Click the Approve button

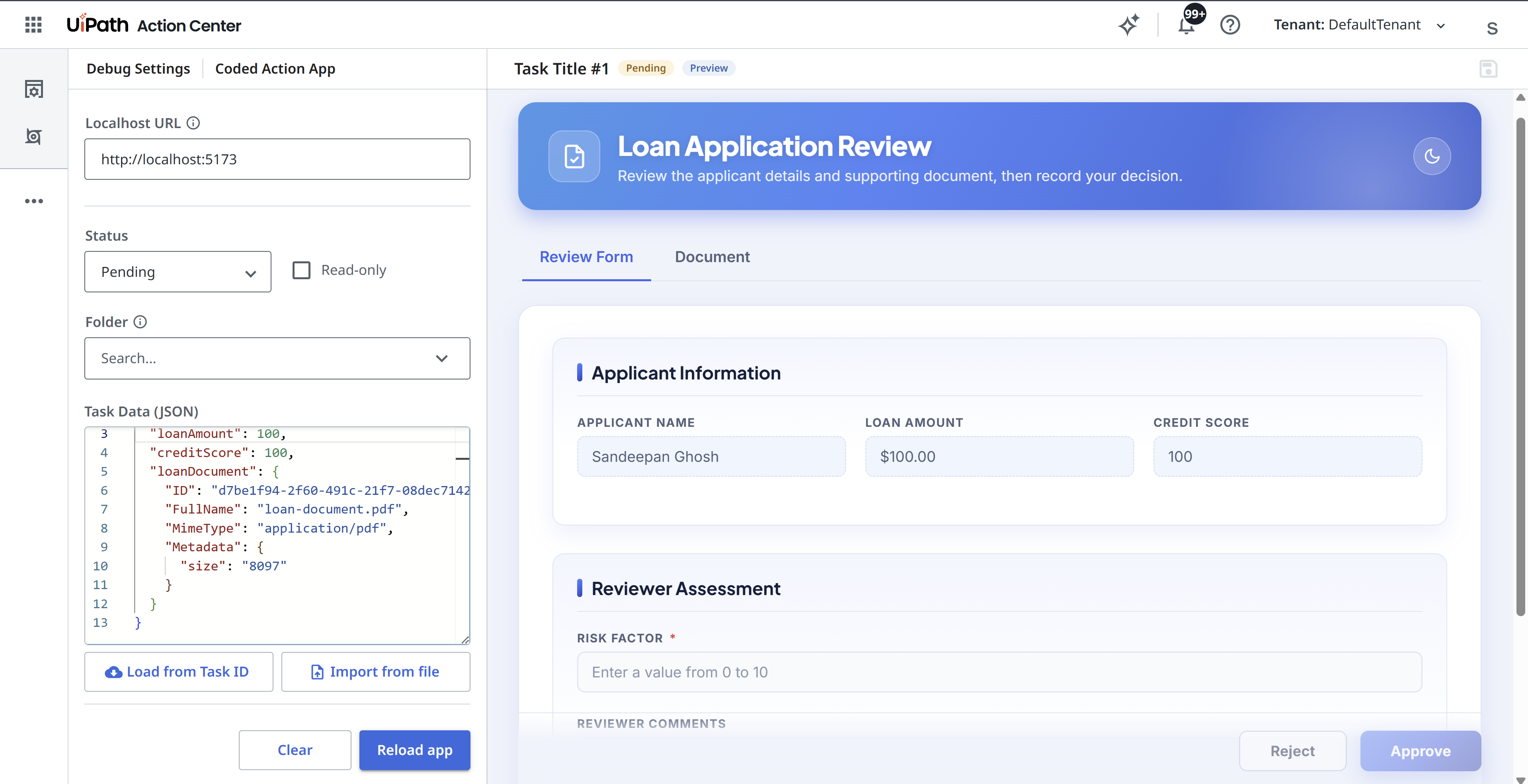(1421, 751)
